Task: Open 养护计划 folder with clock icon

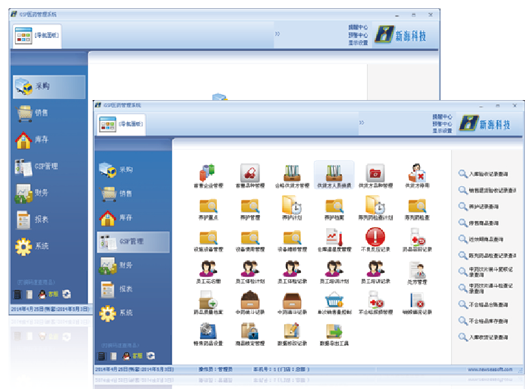Action: click(x=292, y=207)
